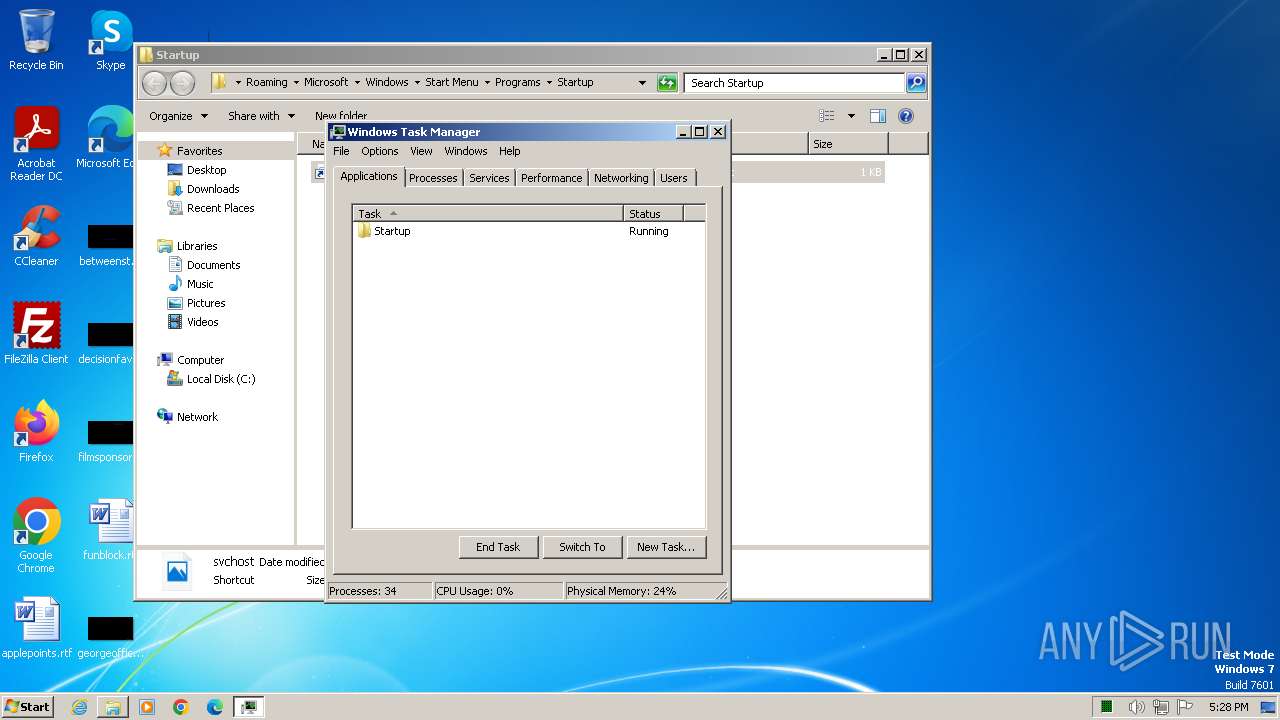Toggle the Explorer preview pane icon

tap(877, 116)
